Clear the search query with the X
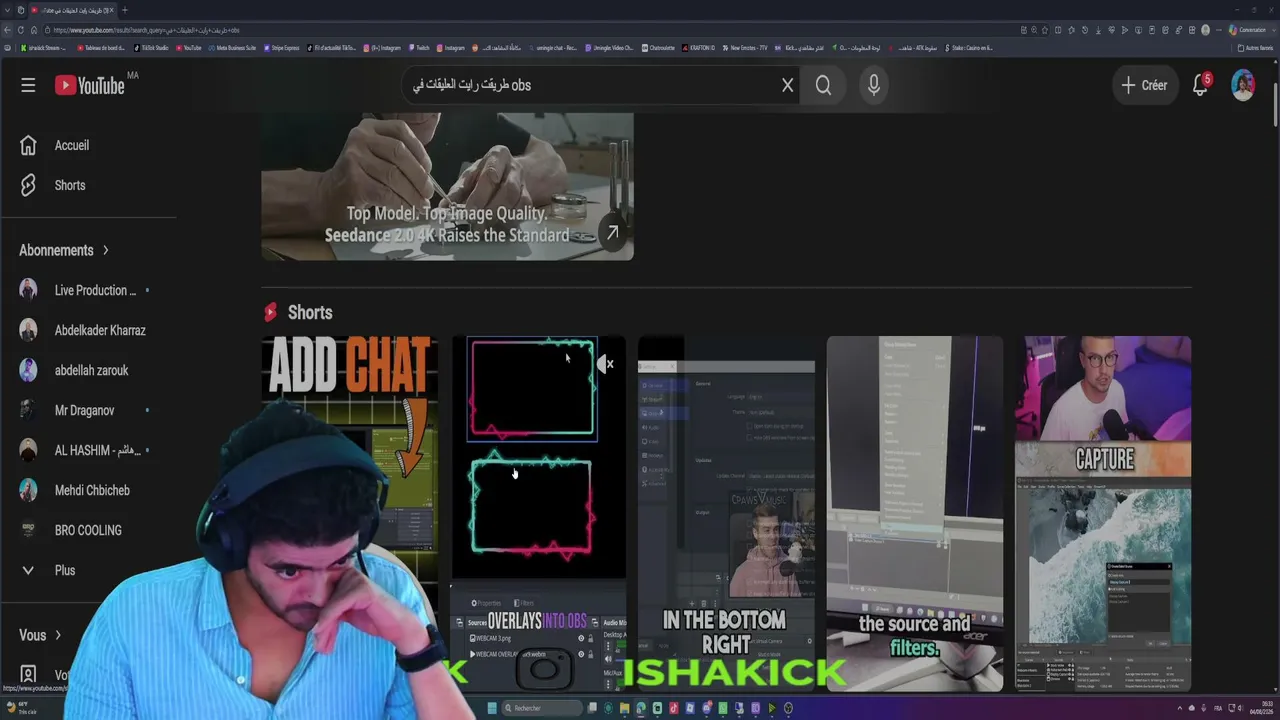This screenshot has height=720, width=1280. [787, 85]
